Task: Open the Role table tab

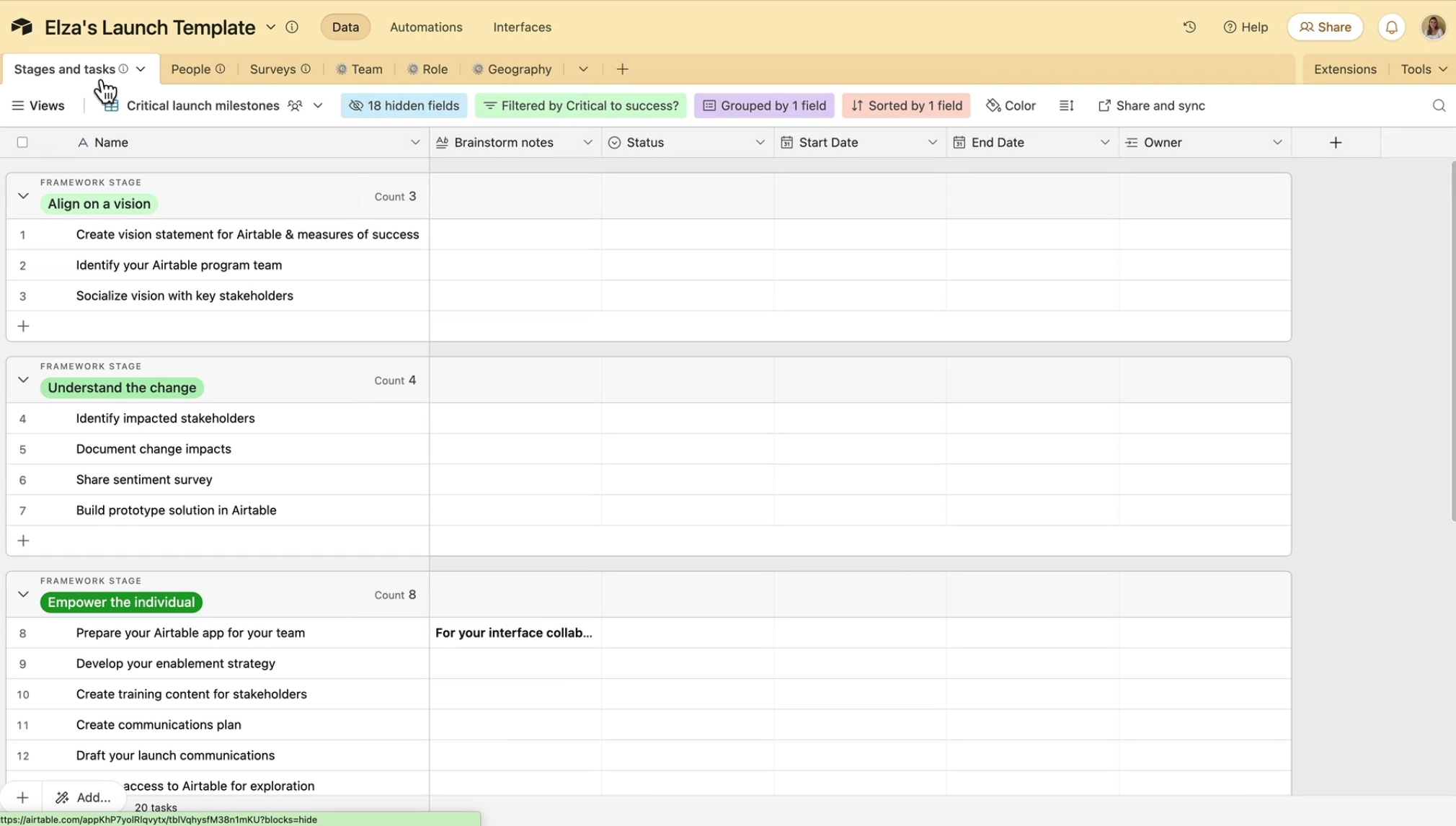Action: click(427, 69)
